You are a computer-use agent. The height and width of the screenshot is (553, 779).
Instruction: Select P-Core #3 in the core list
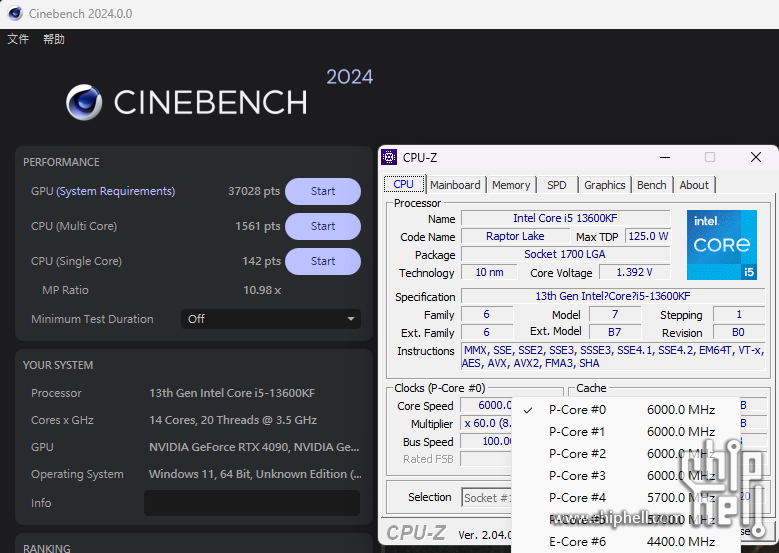pos(625,475)
